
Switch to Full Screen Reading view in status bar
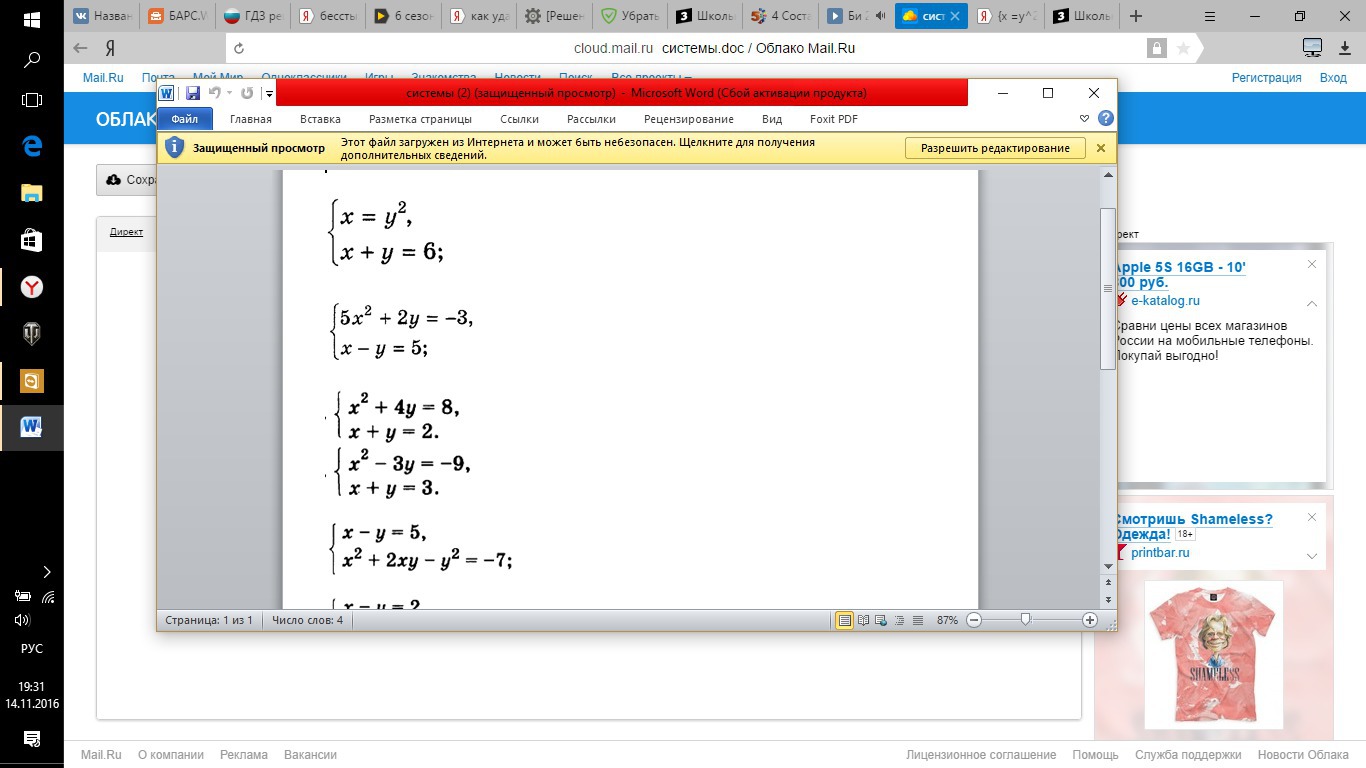tap(863, 620)
